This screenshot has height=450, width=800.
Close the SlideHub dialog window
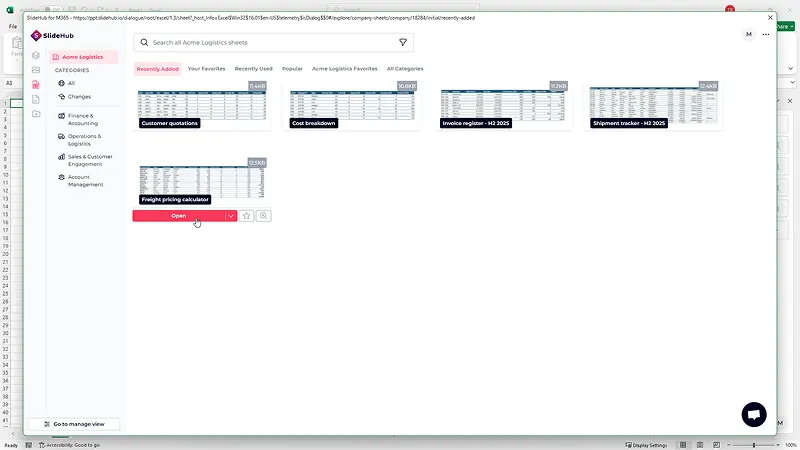pyautogui.click(x=770, y=17)
